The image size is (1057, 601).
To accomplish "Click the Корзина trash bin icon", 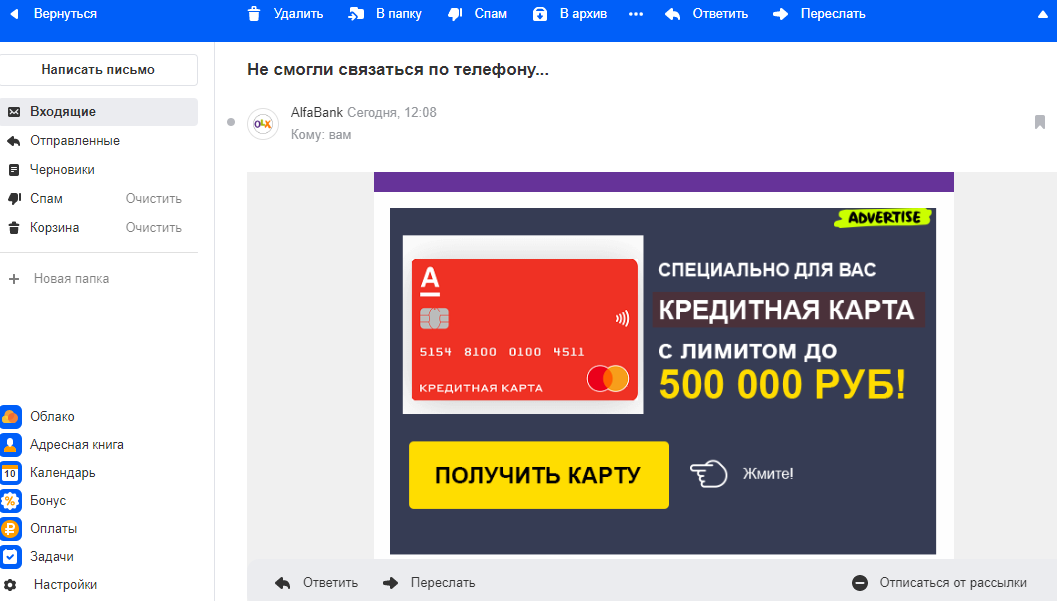I will pos(13,228).
